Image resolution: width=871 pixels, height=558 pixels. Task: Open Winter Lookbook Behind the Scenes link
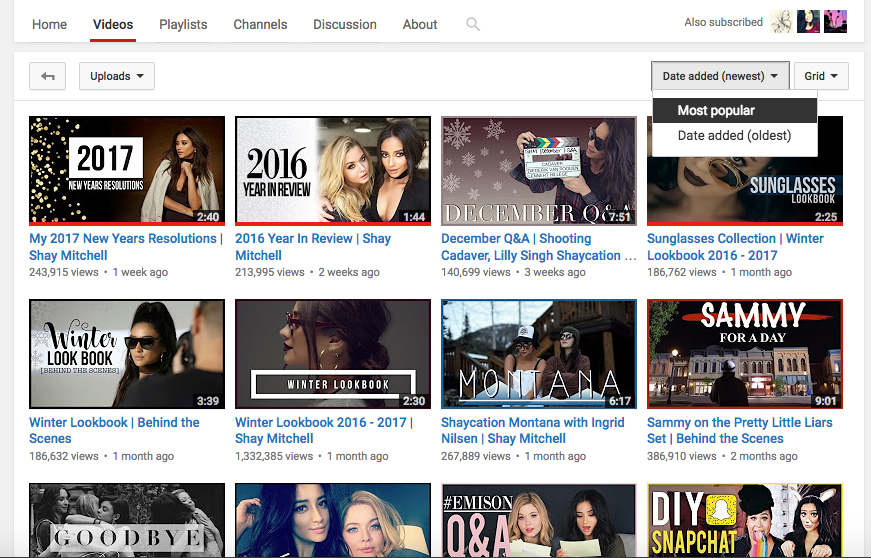tap(114, 430)
